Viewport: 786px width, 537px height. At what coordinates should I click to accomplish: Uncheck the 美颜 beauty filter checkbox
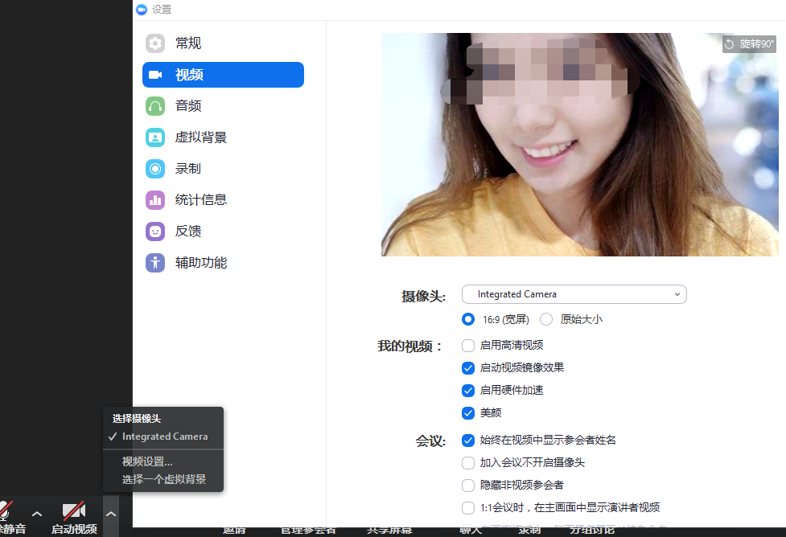pyautogui.click(x=468, y=413)
